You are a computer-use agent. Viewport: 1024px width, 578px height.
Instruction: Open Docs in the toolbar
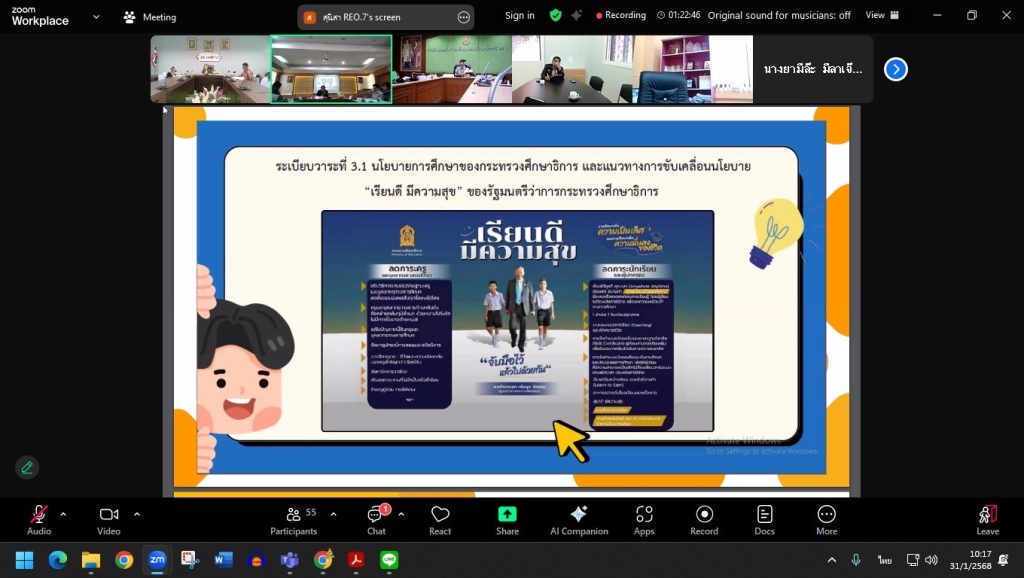(x=765, y=520)
